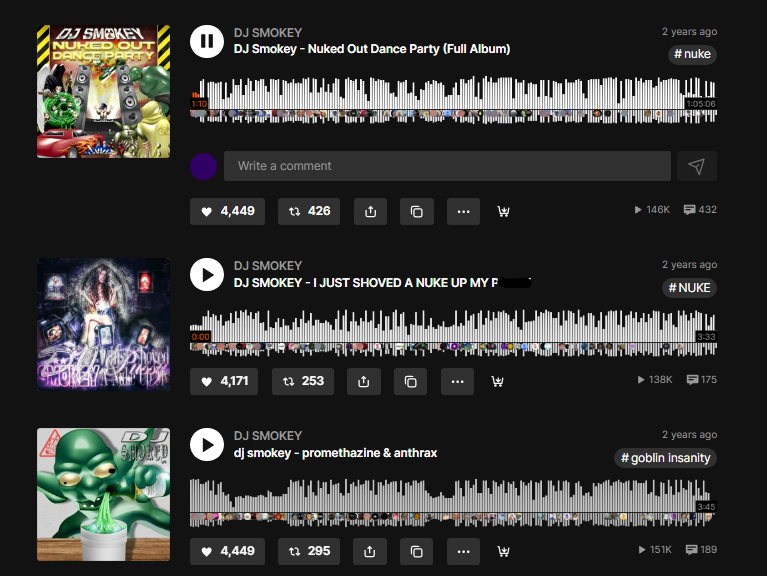Click the Write a comment field
This screenshot has width=767, height=576.
coord(447,166)
